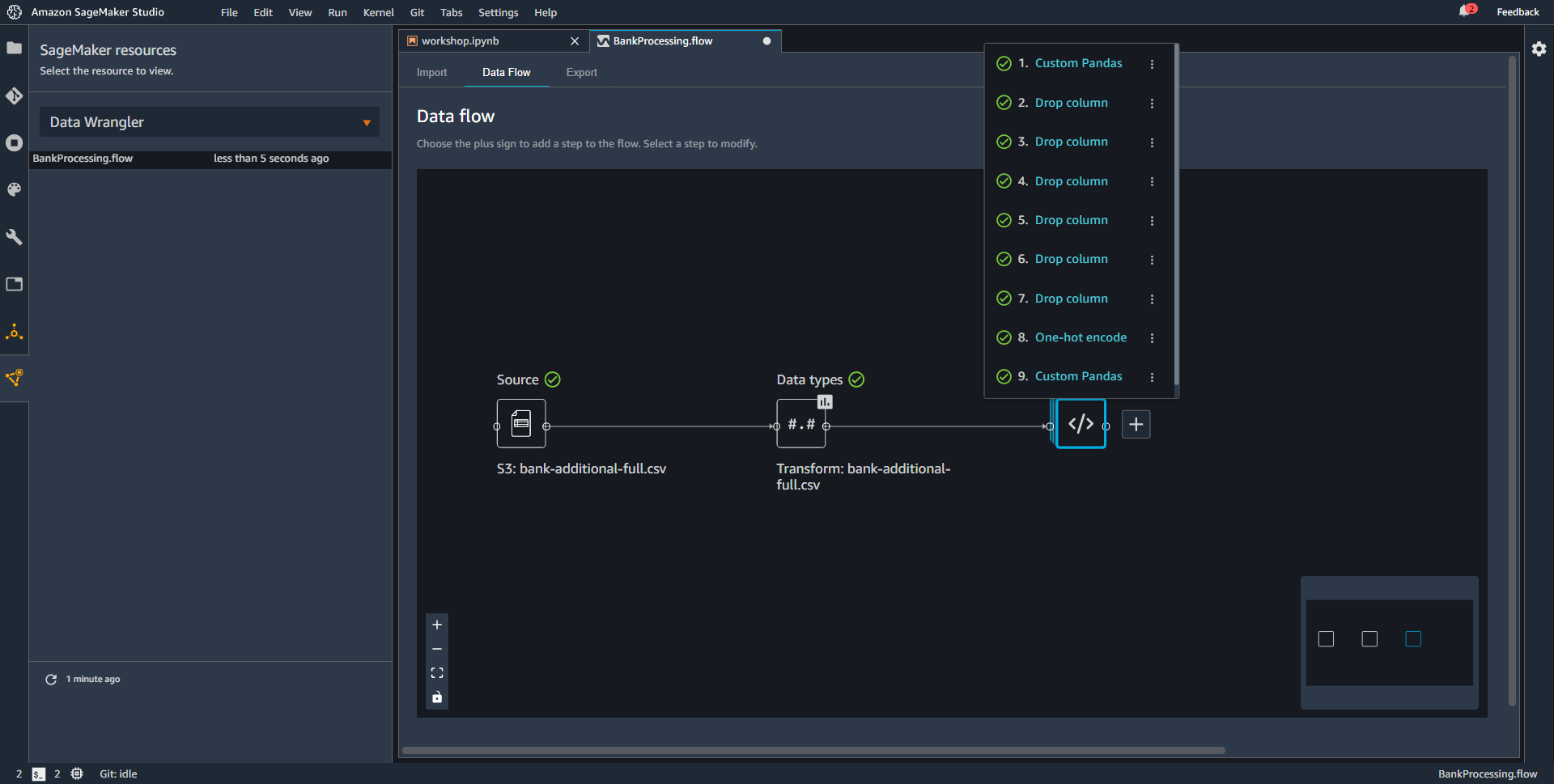The image size is (1554, 784).
Task: Open options menu for step 2 Drop column
Action: click(1152, 104)
